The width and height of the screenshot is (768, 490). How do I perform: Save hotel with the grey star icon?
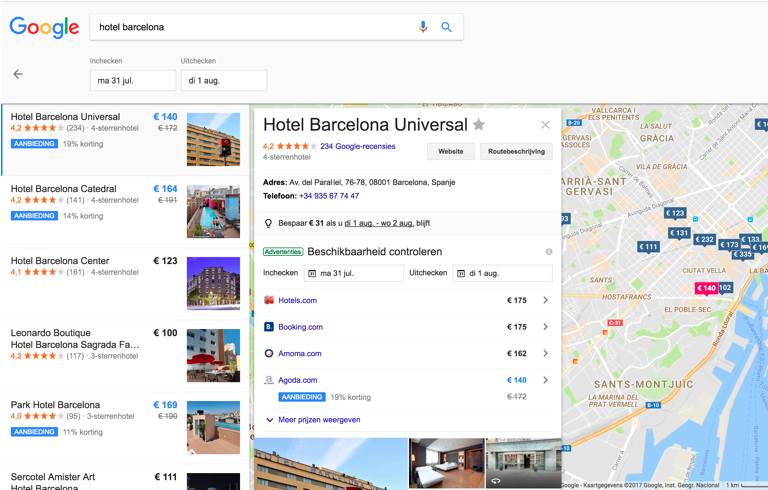[479, 125]
